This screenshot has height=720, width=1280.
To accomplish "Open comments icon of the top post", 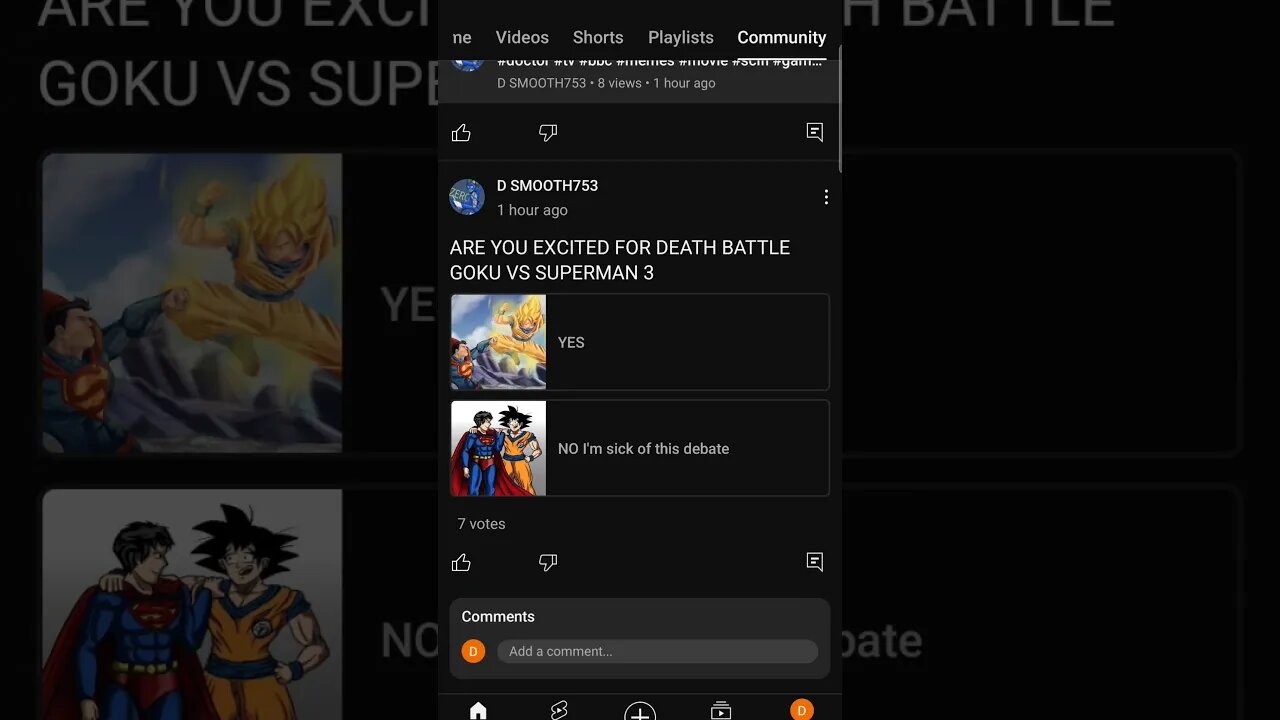I will [x=815, y=132].
